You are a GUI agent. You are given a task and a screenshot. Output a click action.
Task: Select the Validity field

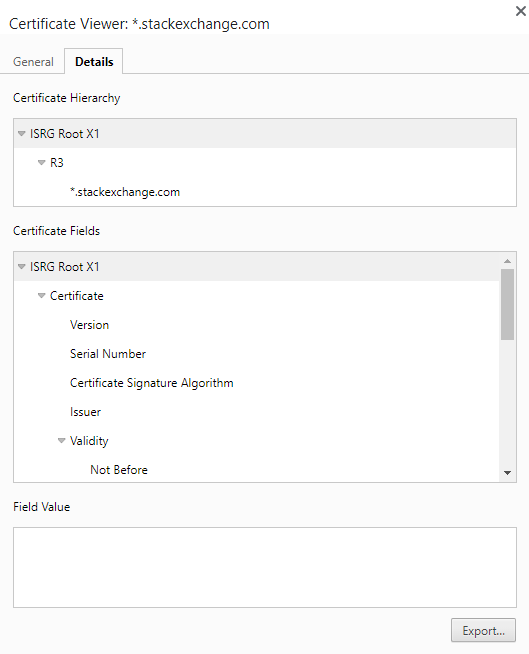[x=257, y=440]
